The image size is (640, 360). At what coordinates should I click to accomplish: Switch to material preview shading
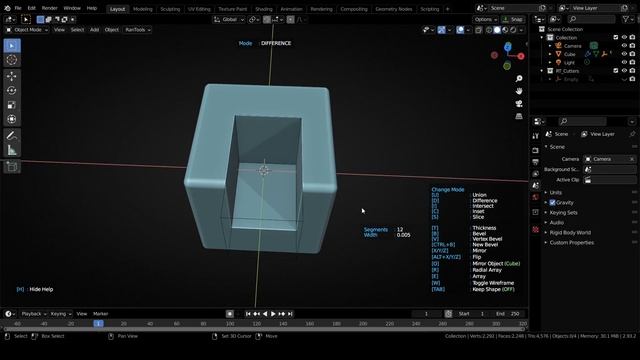point(505,30)
